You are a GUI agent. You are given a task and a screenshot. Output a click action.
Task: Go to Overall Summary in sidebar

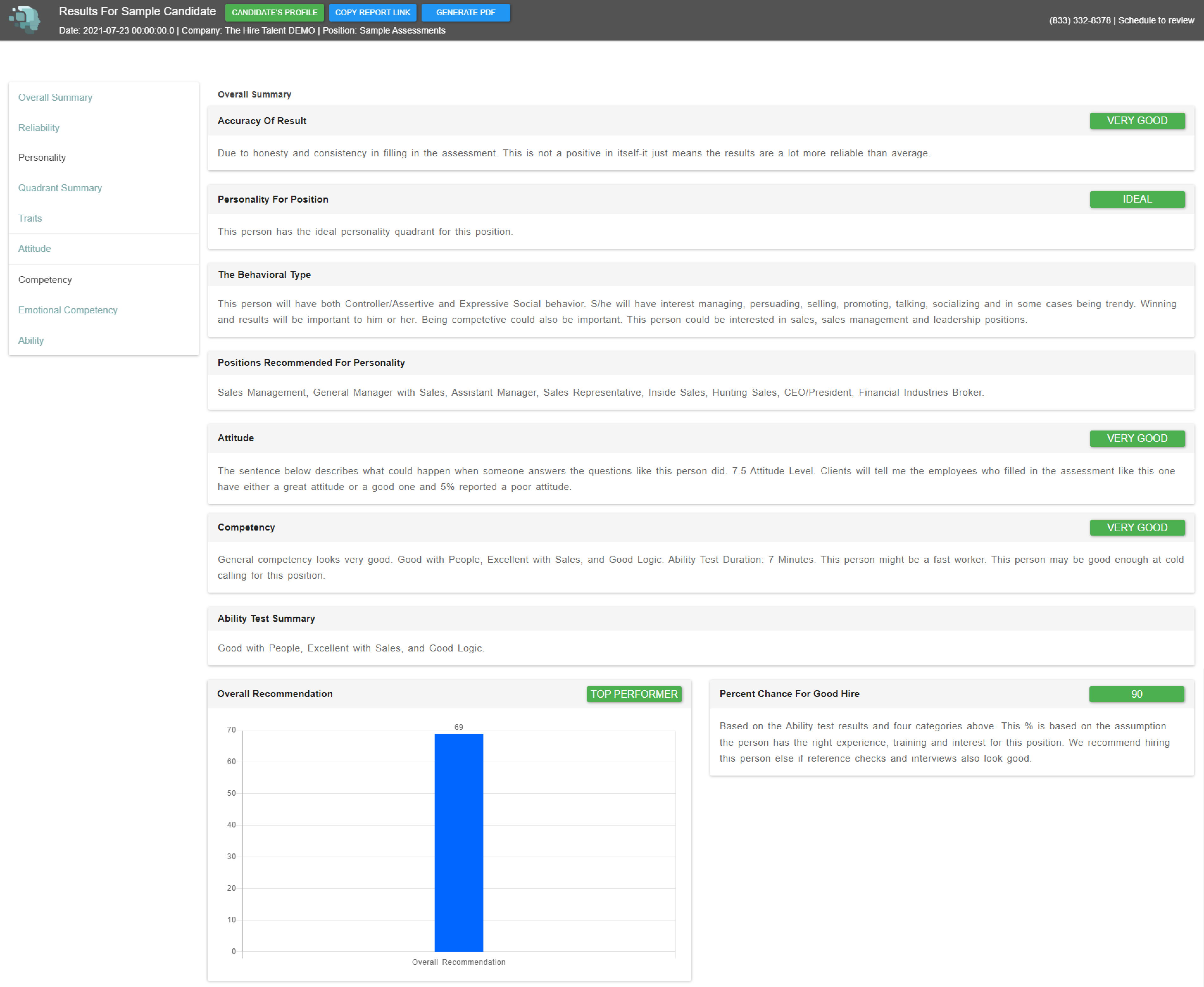click(x=55, y=97)
